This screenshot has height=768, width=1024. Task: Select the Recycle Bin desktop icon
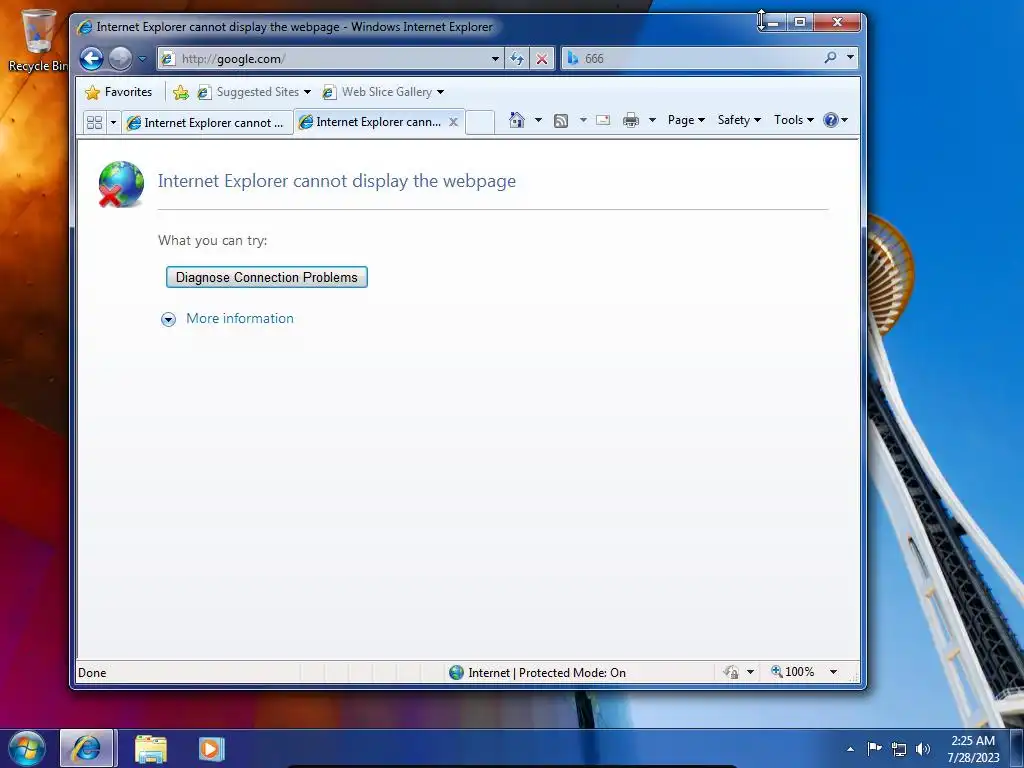click(x=38, y=40)
